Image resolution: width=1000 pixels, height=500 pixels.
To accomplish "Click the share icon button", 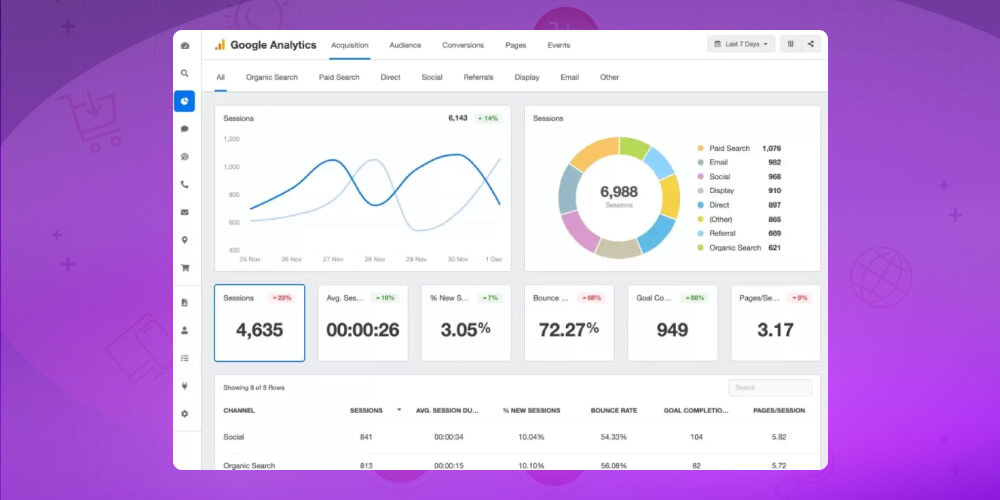I will tap(811, 44).
